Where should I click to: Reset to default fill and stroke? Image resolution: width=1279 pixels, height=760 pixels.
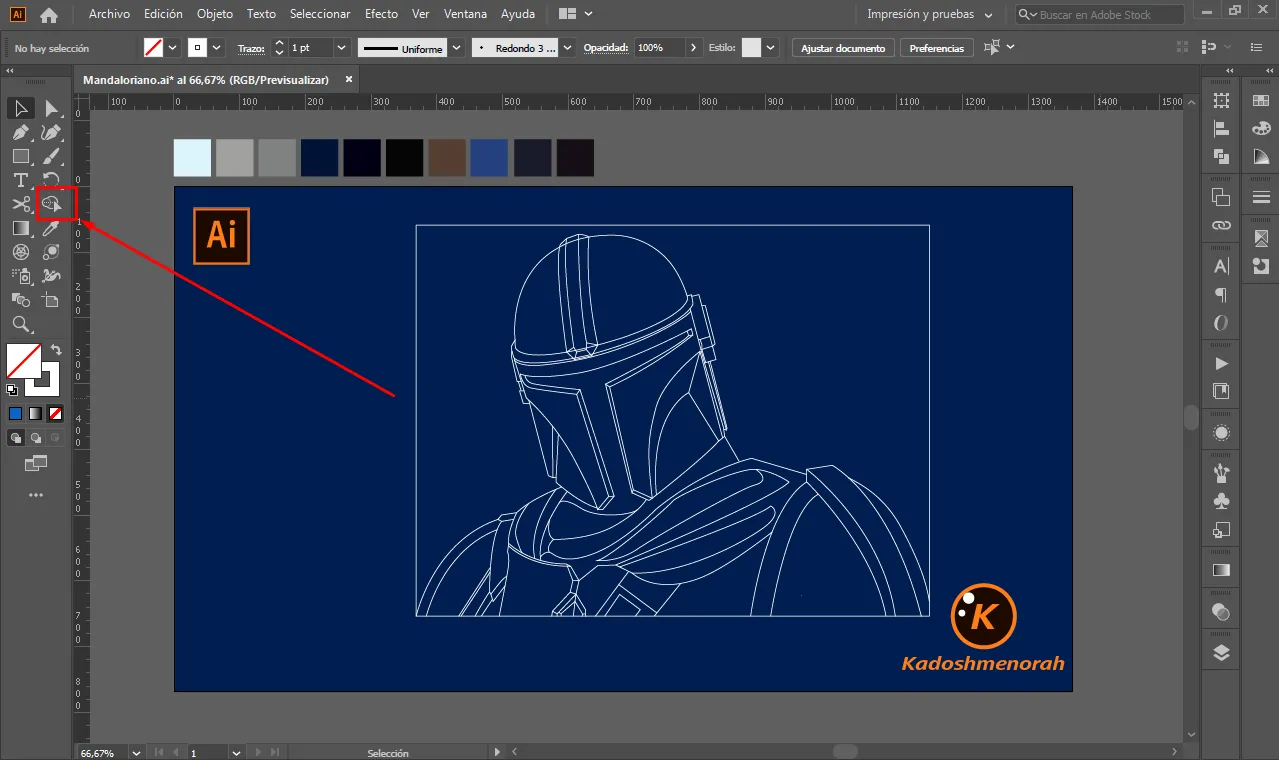pyautogui.click(x=12, y=390)
